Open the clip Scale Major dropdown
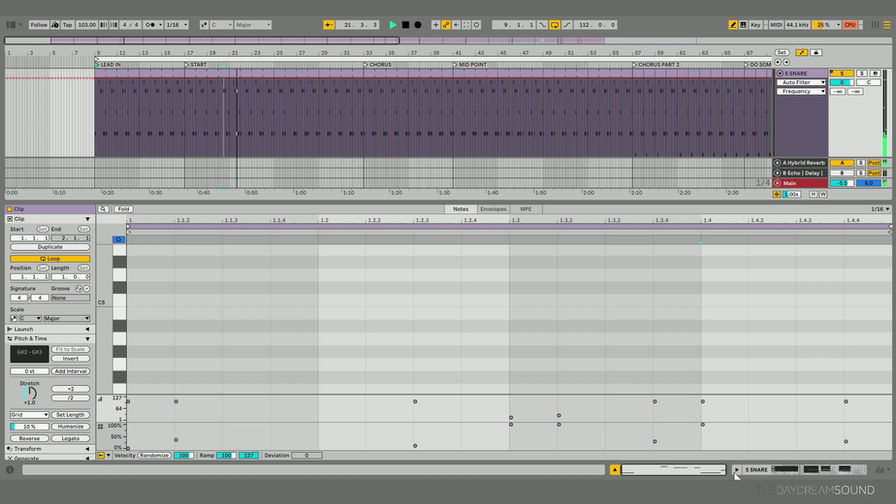This screenshot has width=896, height=504. 67,318
